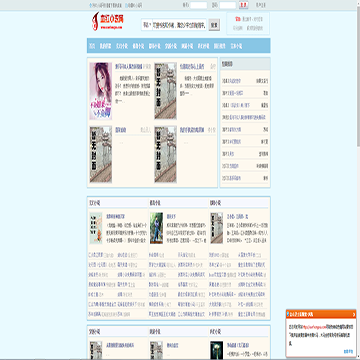Close the orange-header popup notice
The height and width of the screenshot is (360, 360).
click(x=354, y=314)
